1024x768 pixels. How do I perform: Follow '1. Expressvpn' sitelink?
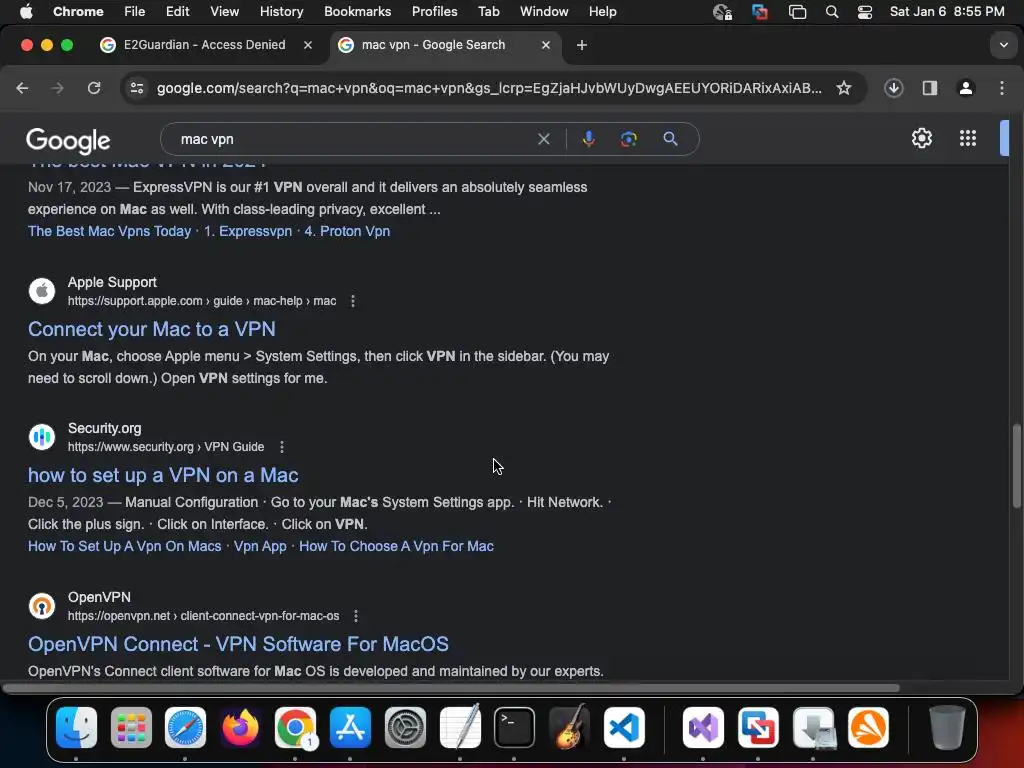[248, 231]
